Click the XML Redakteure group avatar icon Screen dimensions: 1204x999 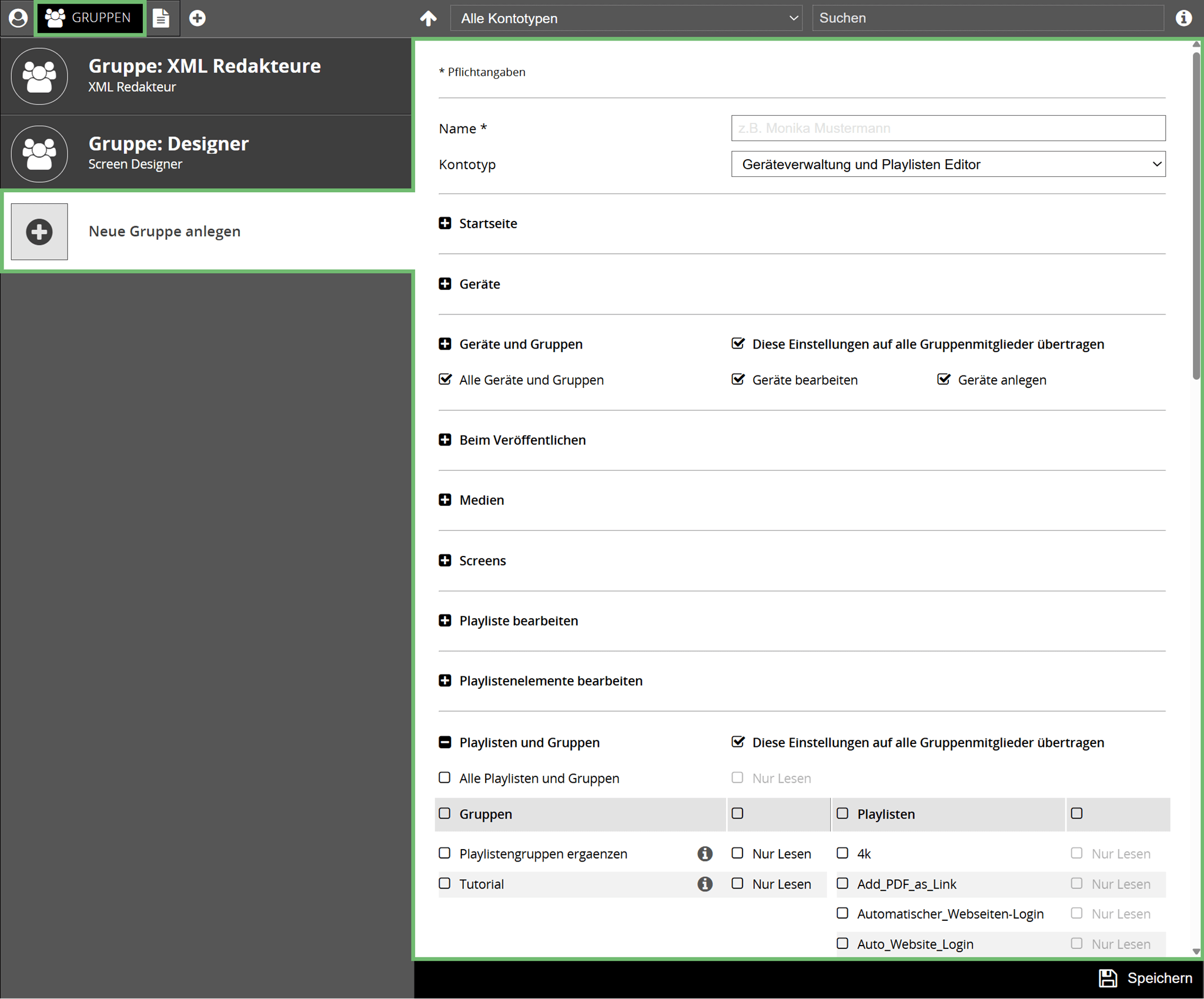point(39,76)
